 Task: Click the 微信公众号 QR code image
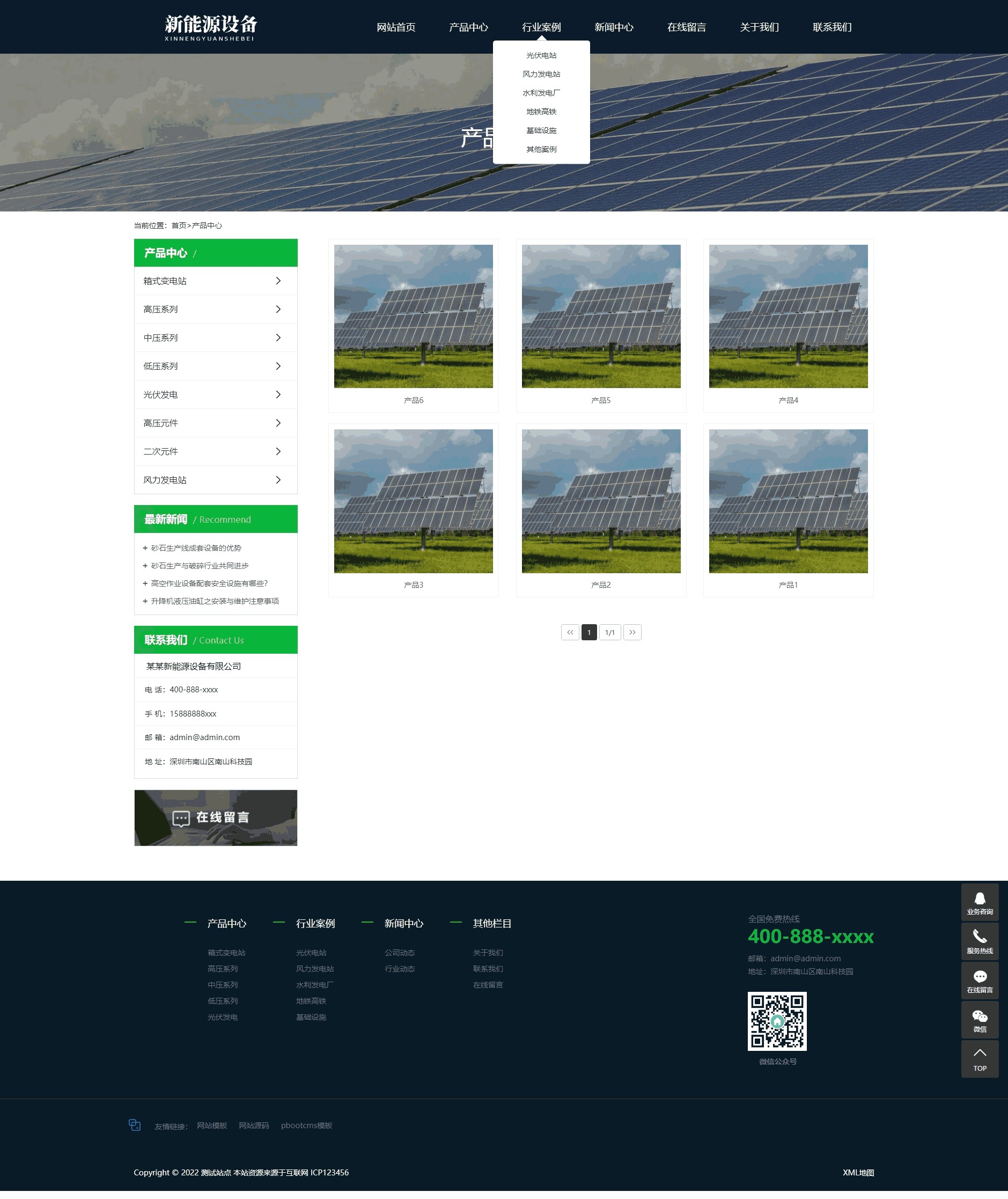coord(777,1021)
